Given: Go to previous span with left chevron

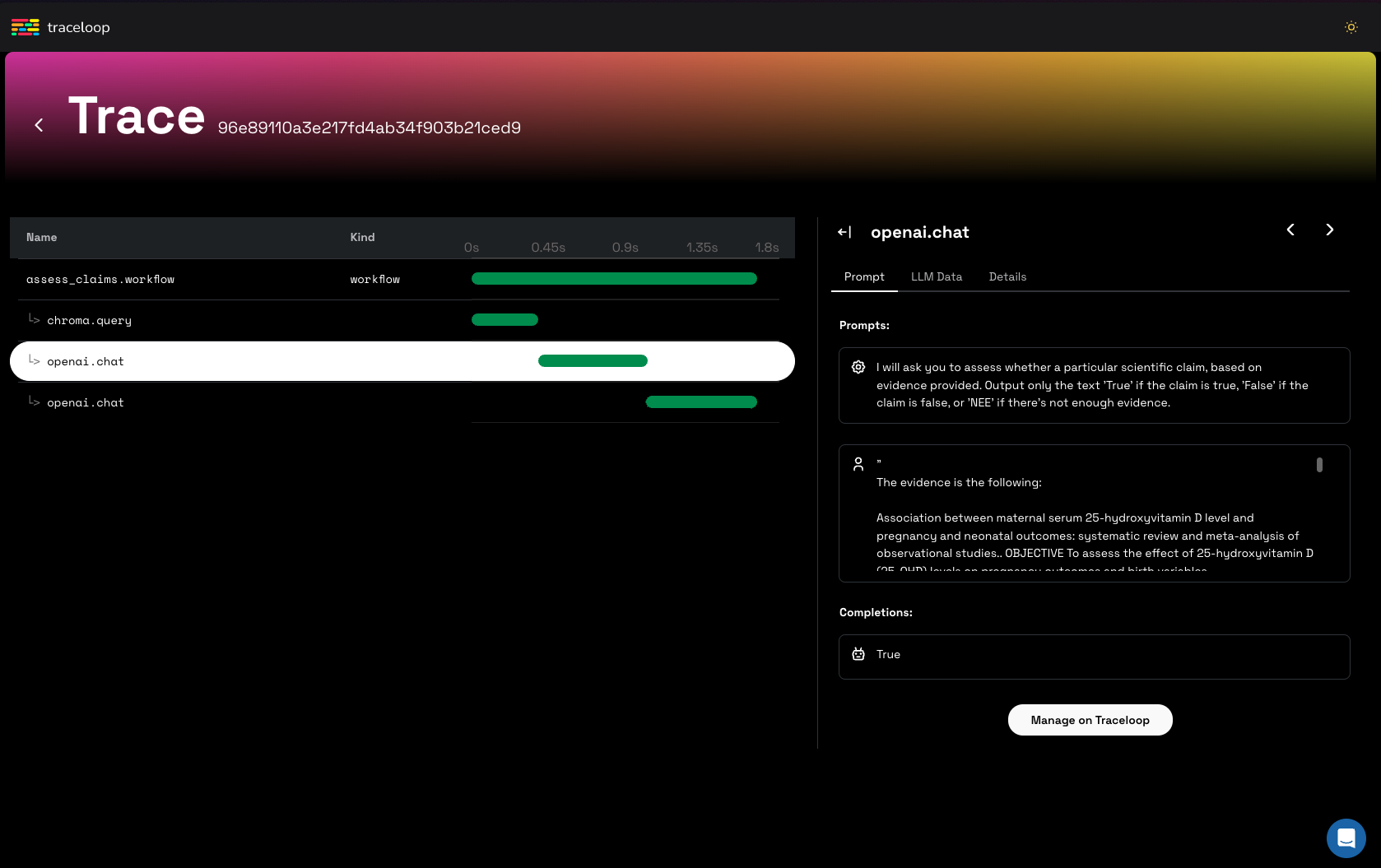Looking at the screenshot, I should [1290, 230].
